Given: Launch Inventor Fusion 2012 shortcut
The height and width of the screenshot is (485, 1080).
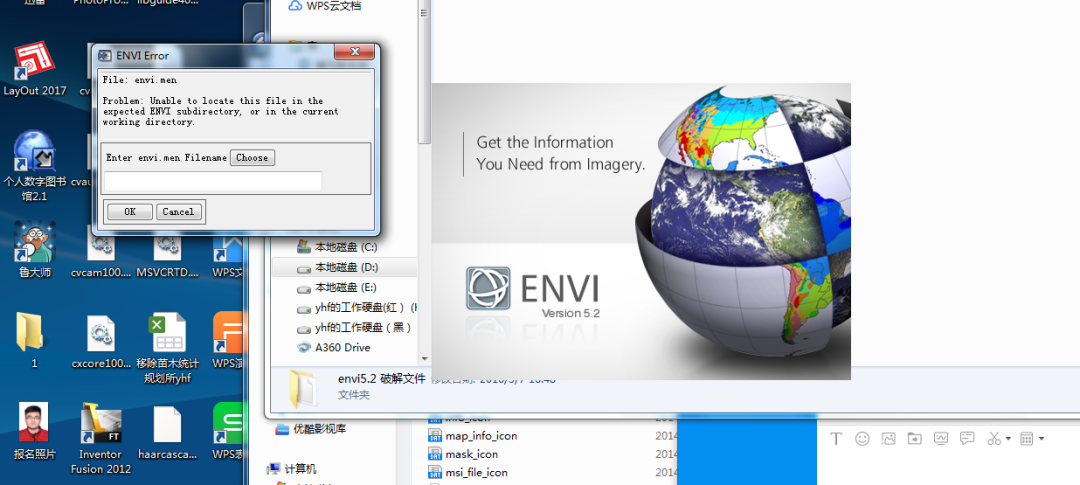Looking at the screenshot, I should click(x=101, y=439).
